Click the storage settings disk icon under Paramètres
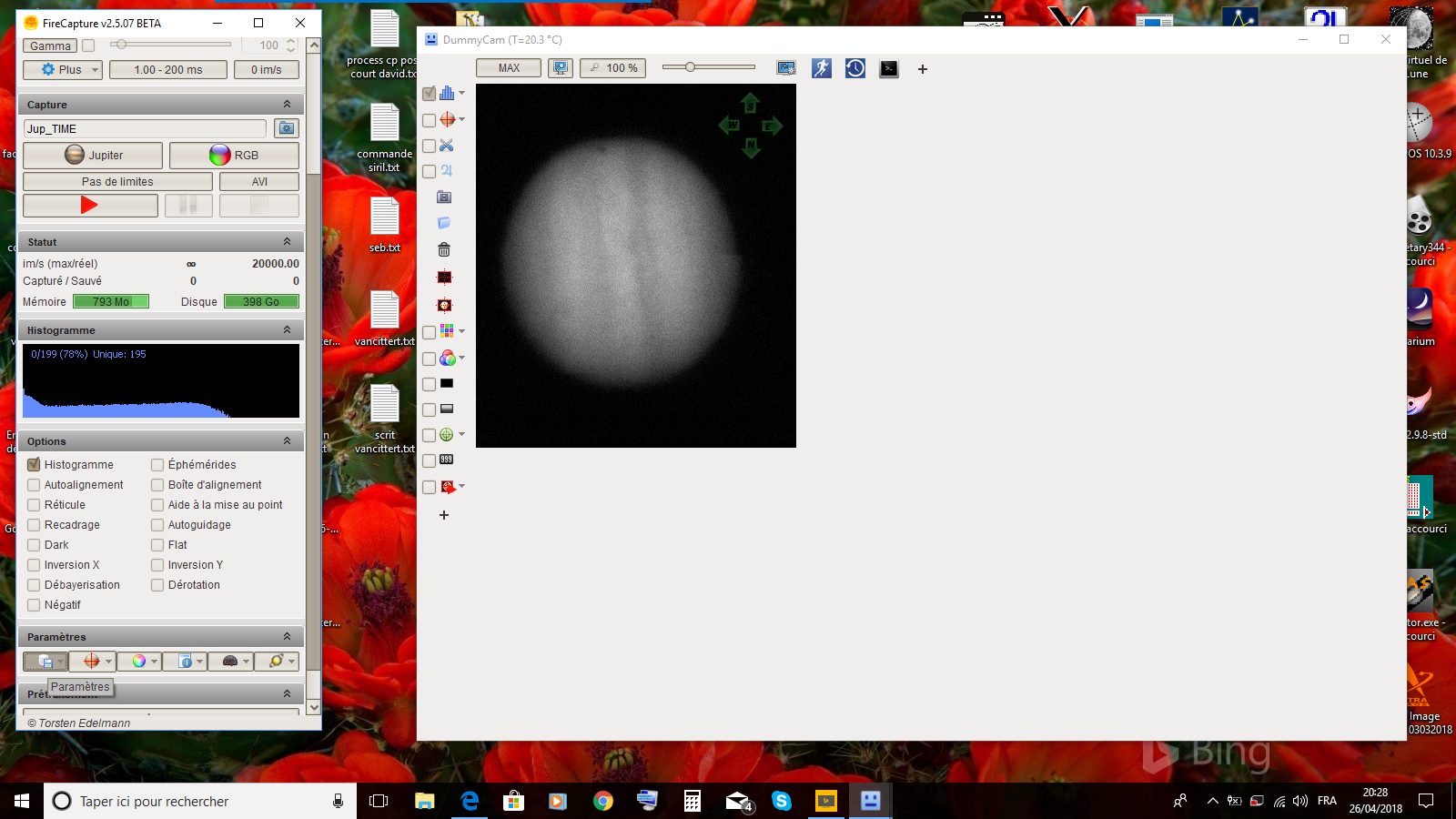The height and width of the screenshot is (819, 1456). [x=45, y=662]
